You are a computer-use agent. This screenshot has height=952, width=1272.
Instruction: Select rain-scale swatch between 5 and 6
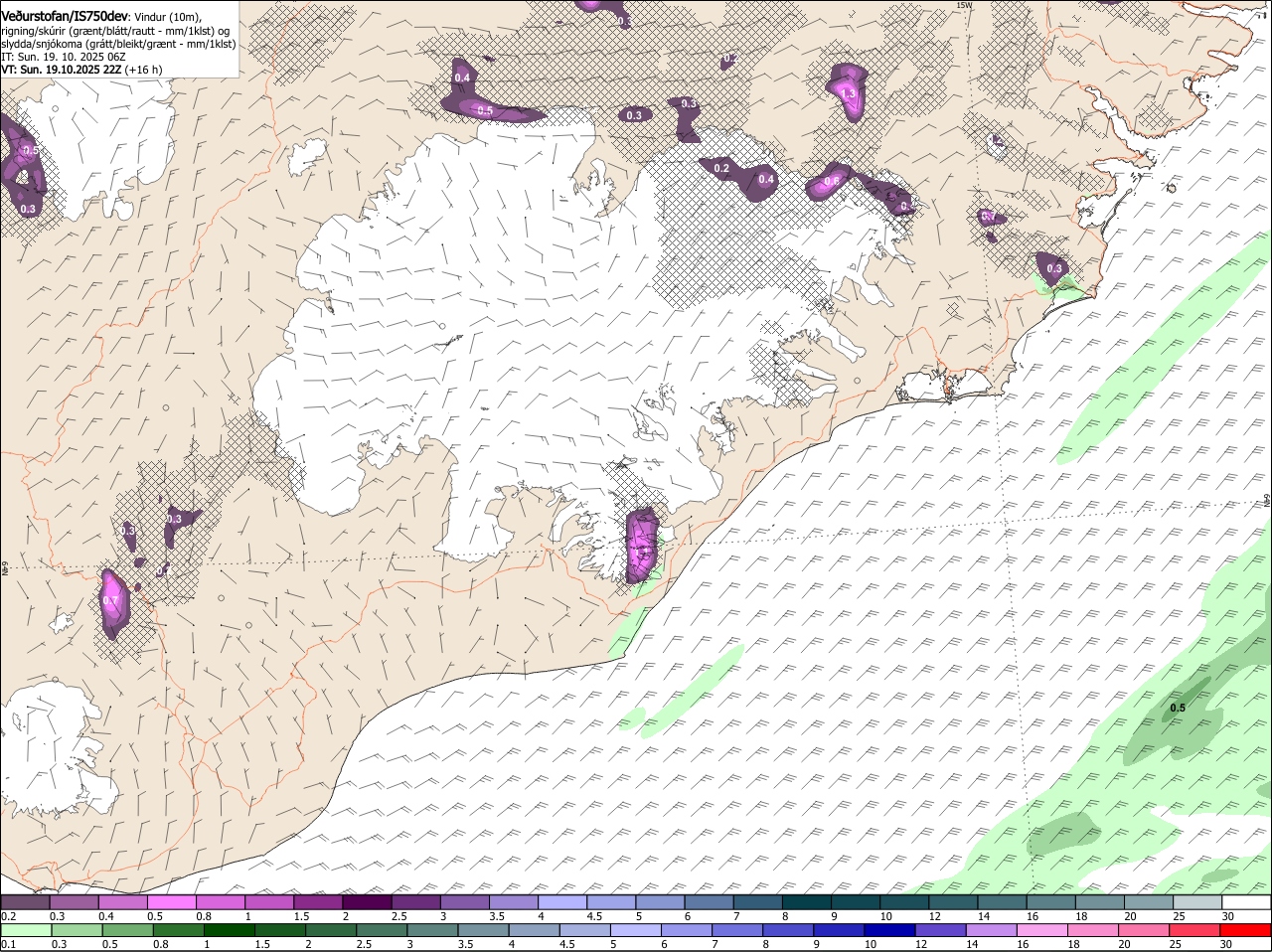637,930
